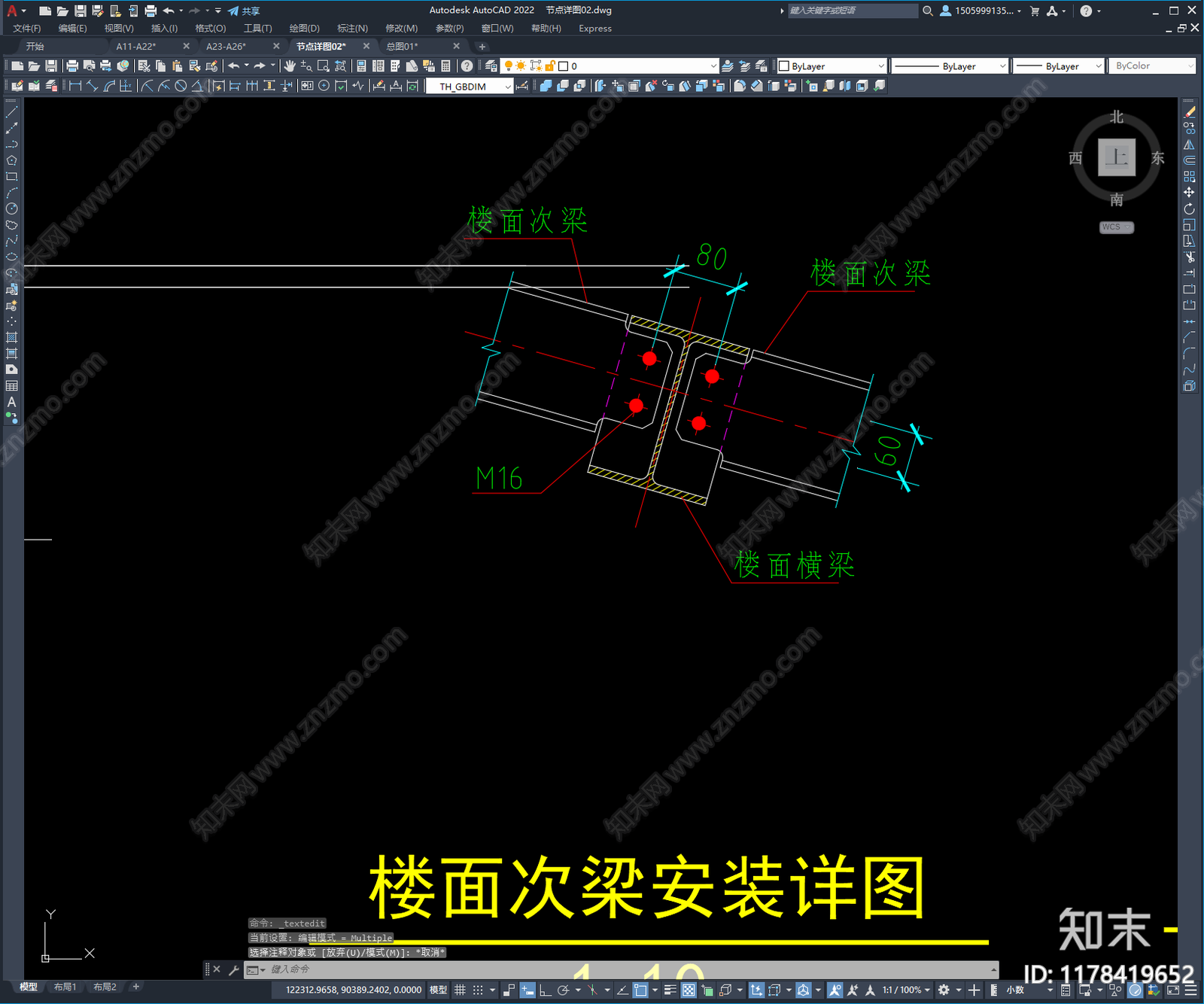1204x1004 pixels.
Task: Select the Polygon tool in the left toolbar
Action: [11, 160]
